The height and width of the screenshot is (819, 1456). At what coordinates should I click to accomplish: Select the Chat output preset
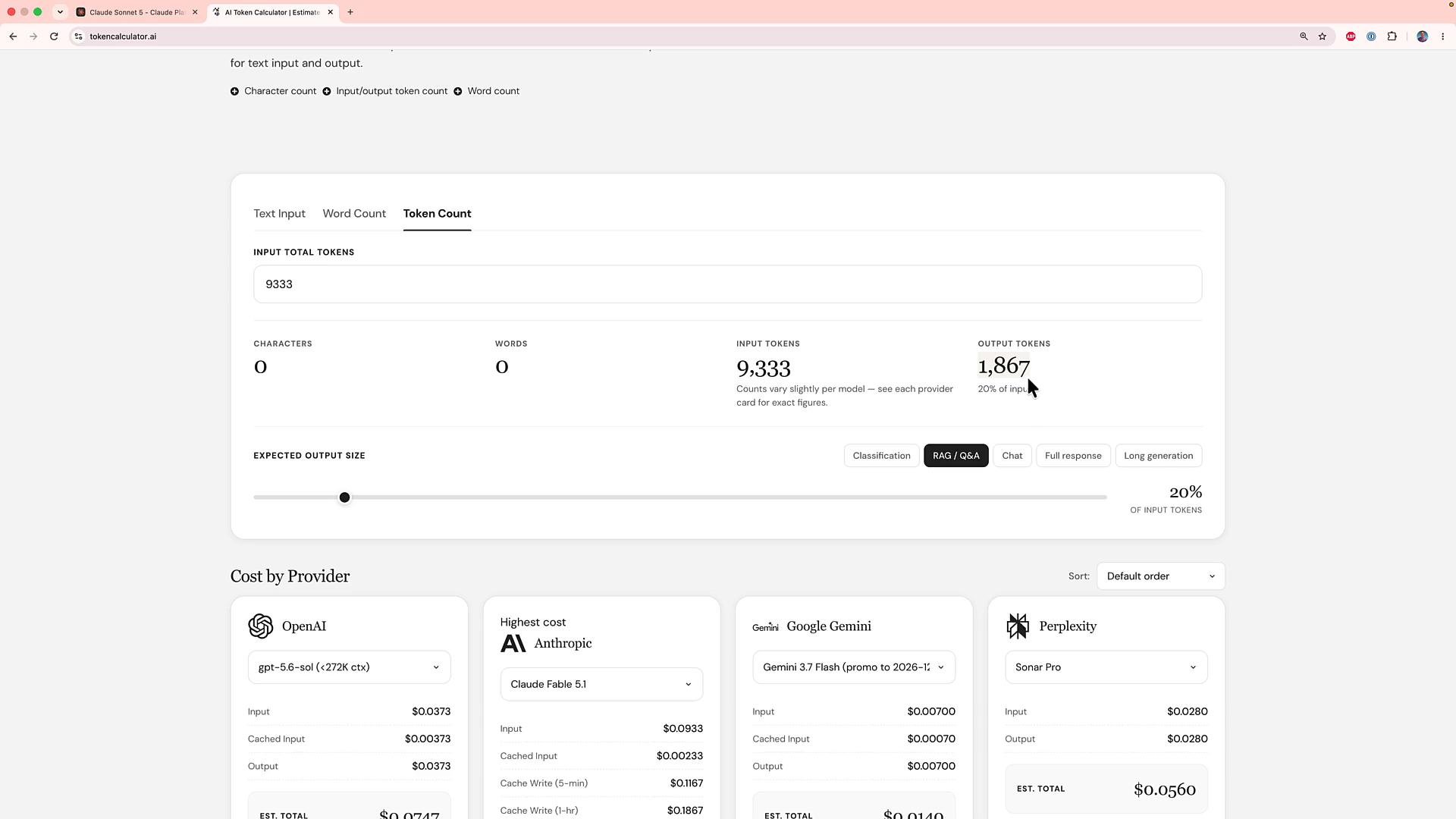pyautogui.click(x=1012, y=456)
